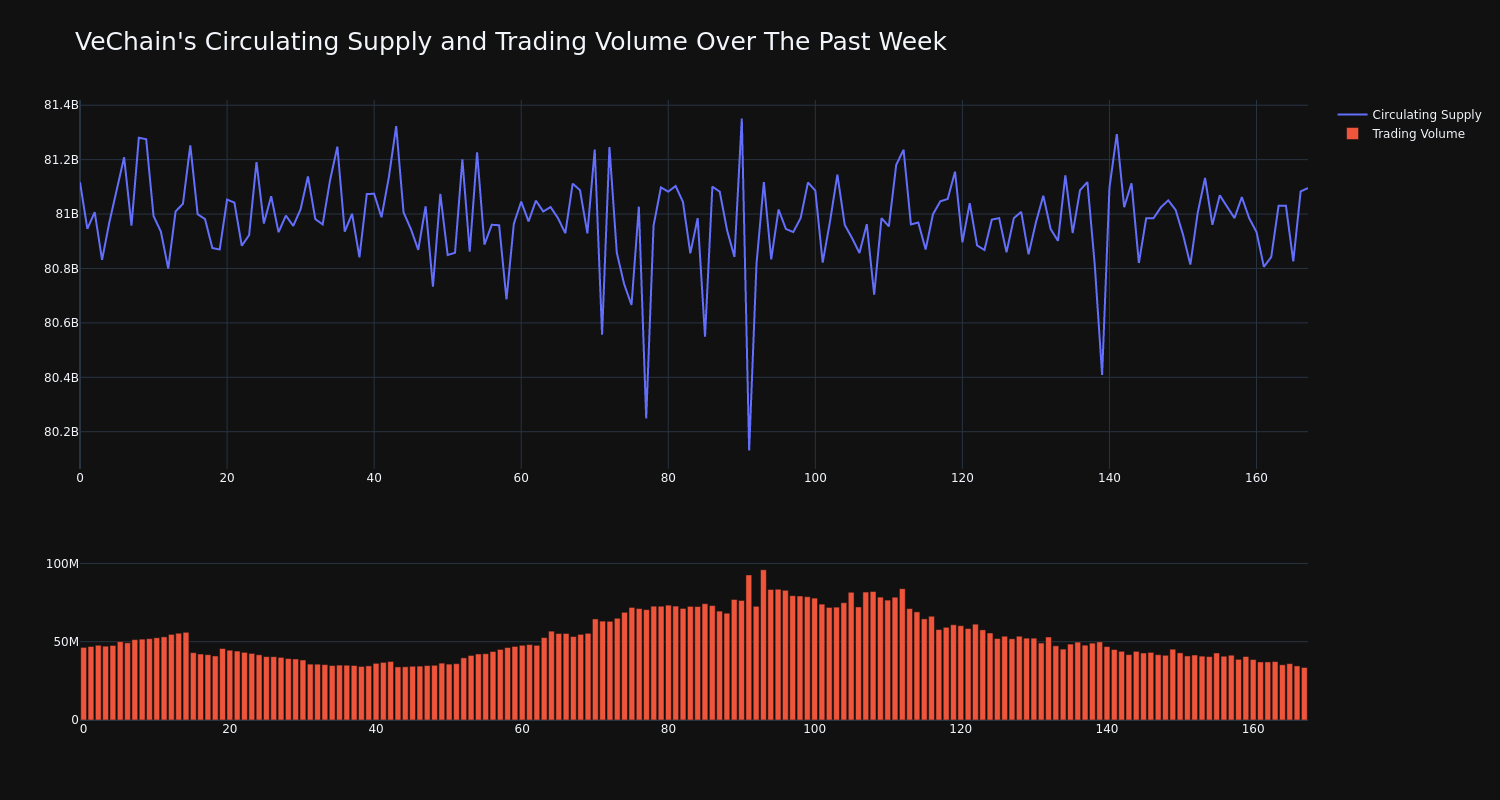Click x-axis tick 100 on supply chart
Viewport: 1500px width, 800px height.
[815, 478]
